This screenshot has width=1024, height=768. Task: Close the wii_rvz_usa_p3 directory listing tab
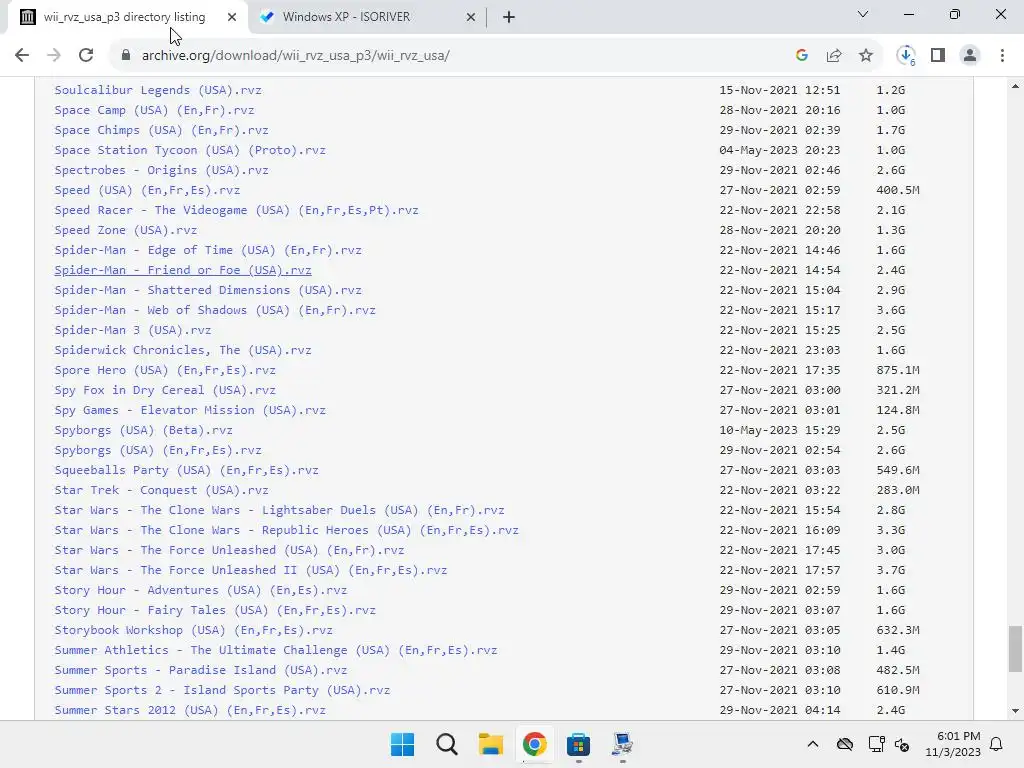(x=232, y=17)
